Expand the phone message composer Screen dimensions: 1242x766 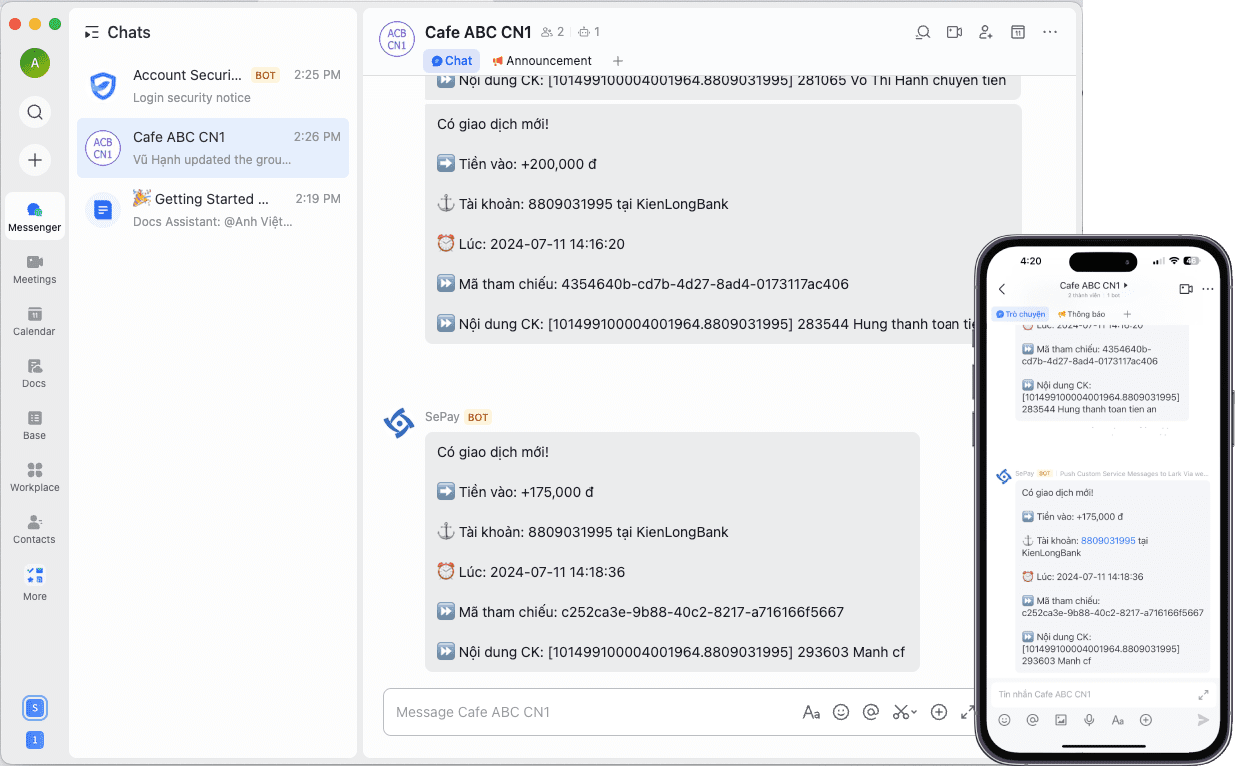[x=1203, y=694]
